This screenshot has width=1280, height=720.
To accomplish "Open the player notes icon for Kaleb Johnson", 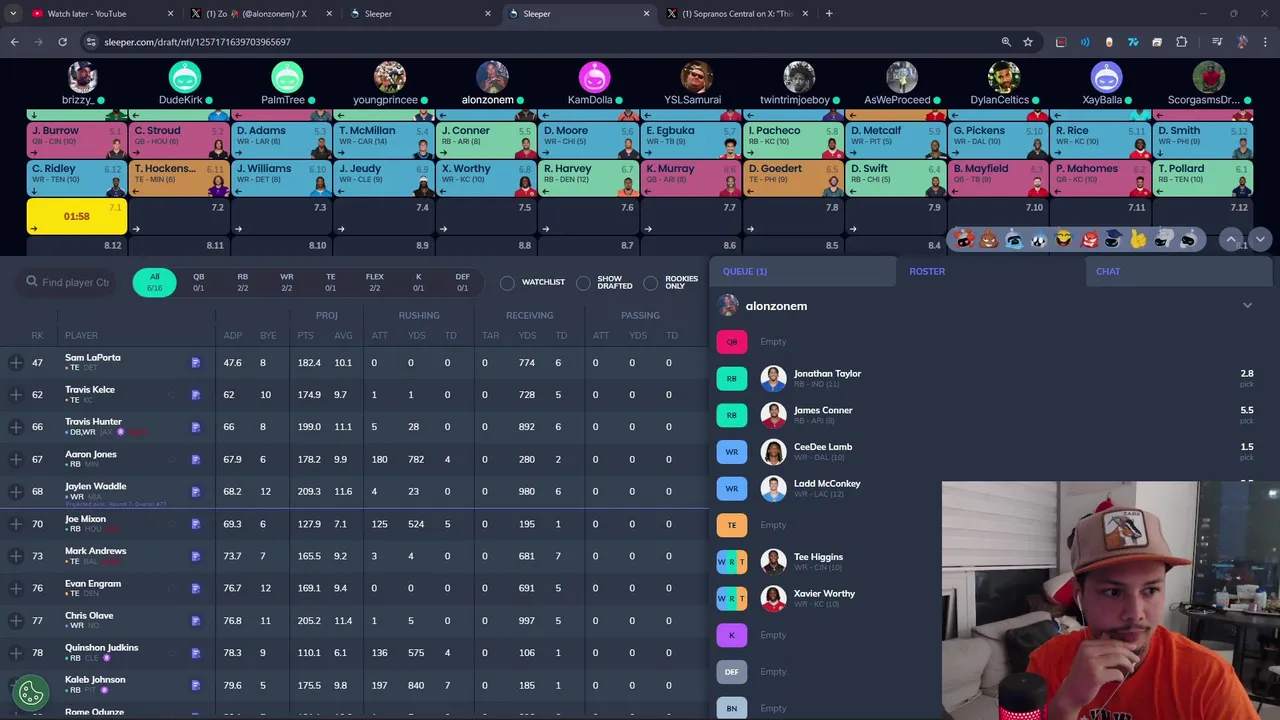I will click(196, 685).
